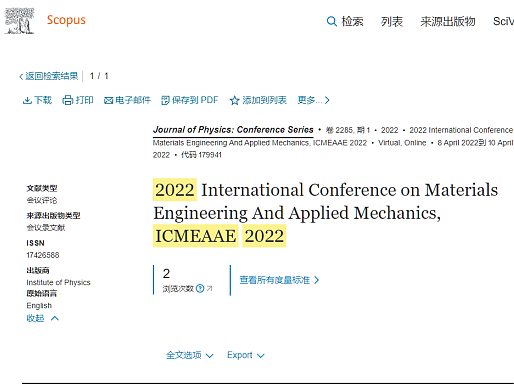
Task: Select publisher text Institute of Physics
Action: point(58,282)
